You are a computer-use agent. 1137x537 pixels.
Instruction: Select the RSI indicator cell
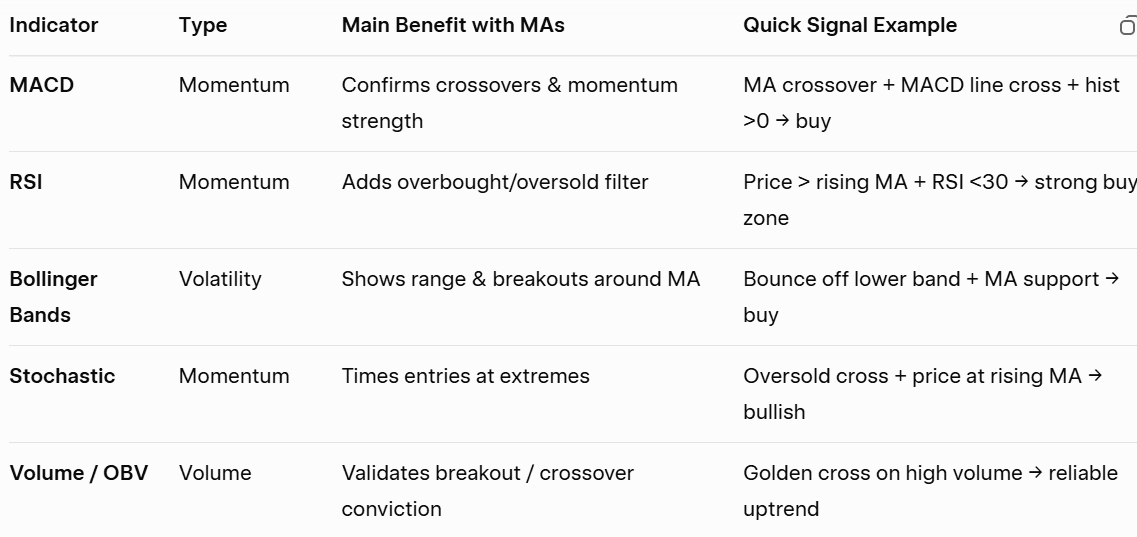click(26, 182)
